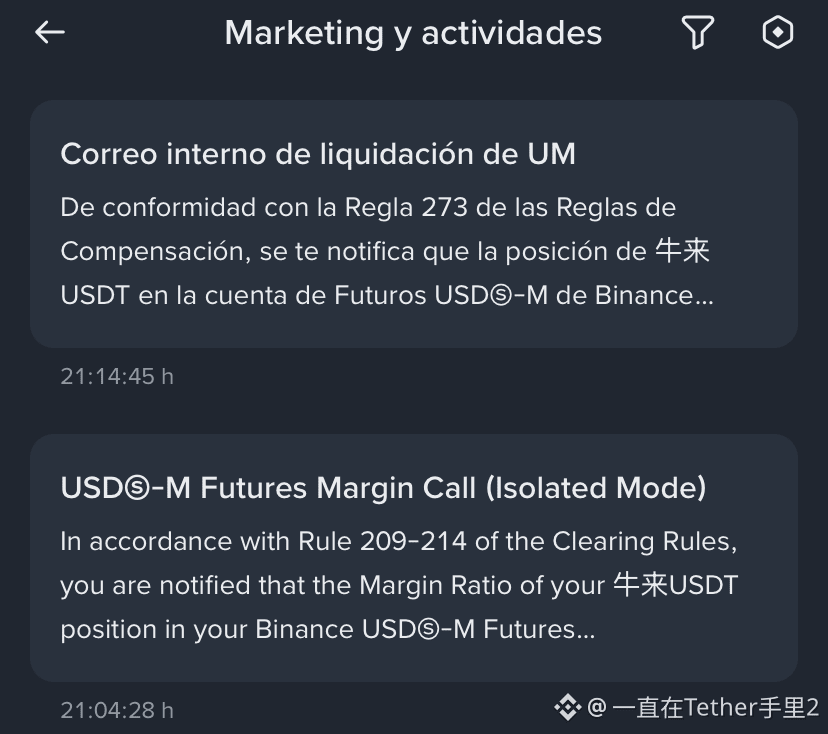Tap the body text starting 'De conformidad con'
The image size is (828, 734).
(x=387, y=251)
